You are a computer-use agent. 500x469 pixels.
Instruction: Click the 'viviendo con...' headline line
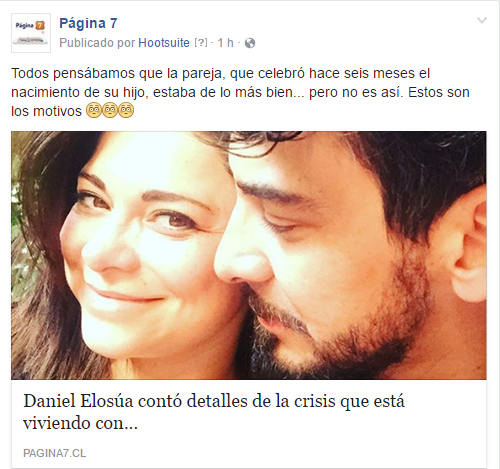pyautogui.click(x=80, y=423)
